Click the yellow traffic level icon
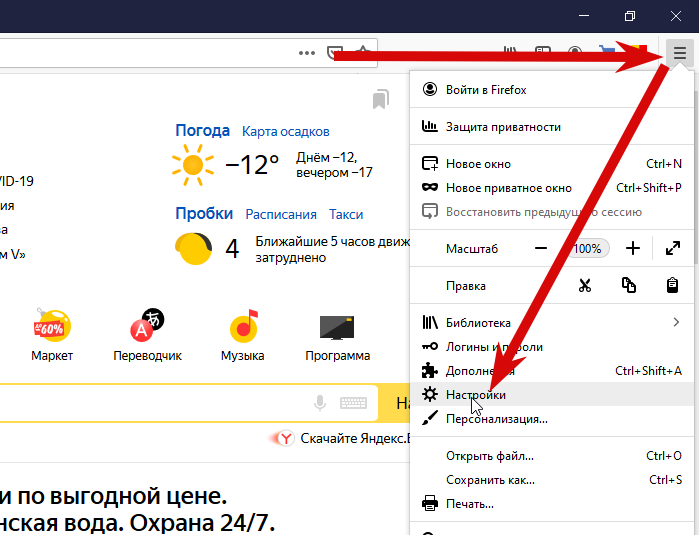Image resolution: width=699 pixels, height=535 pixels. (193, 249)
